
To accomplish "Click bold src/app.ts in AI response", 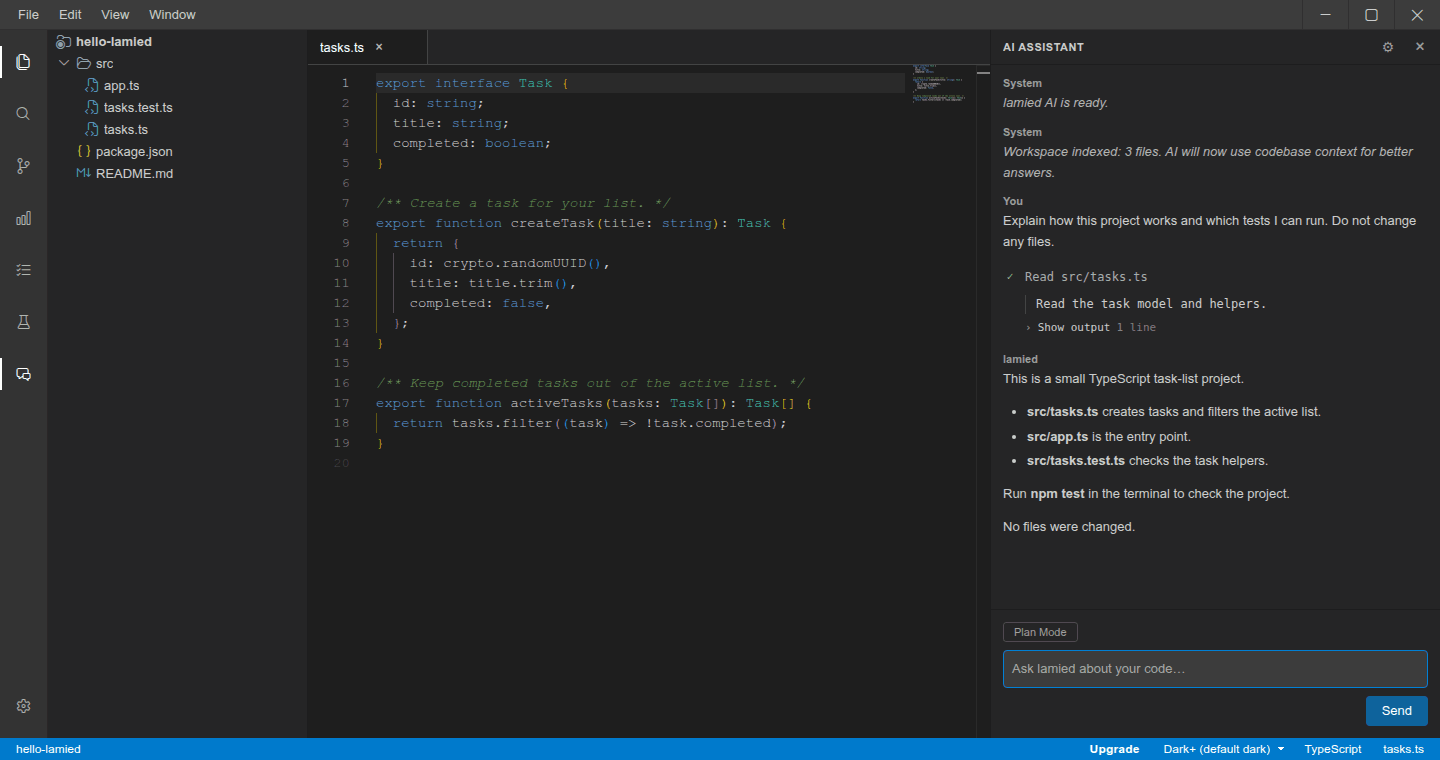I will point(1058,437).
